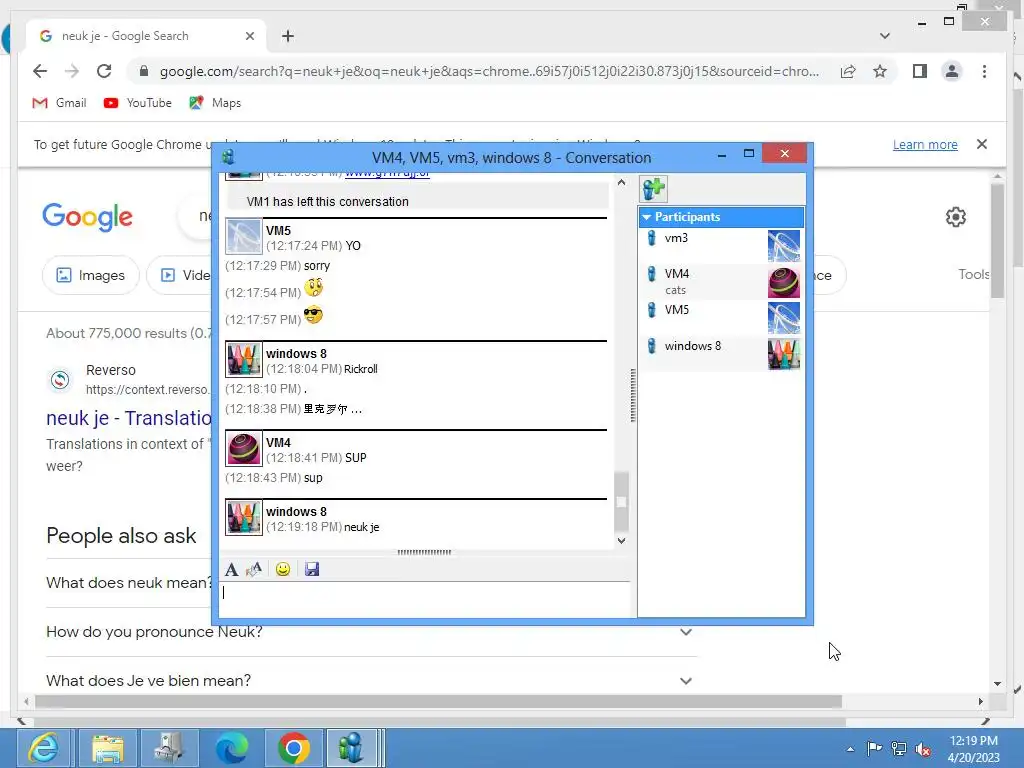Select participant VM4 with status cats

tap(721, 281)
